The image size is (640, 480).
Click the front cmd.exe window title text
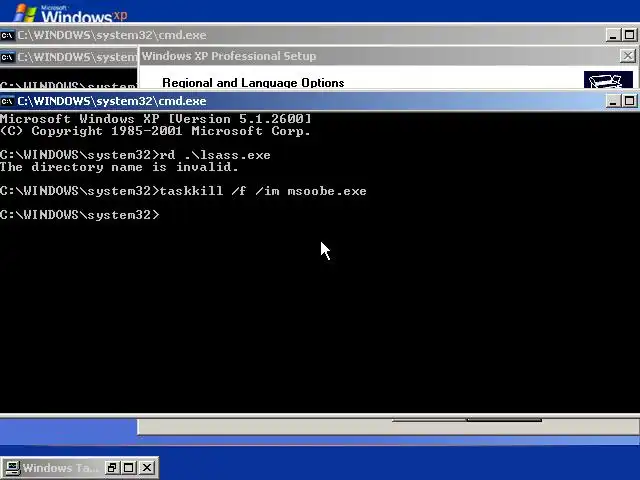pyautogui.click(x=111, y=101)
